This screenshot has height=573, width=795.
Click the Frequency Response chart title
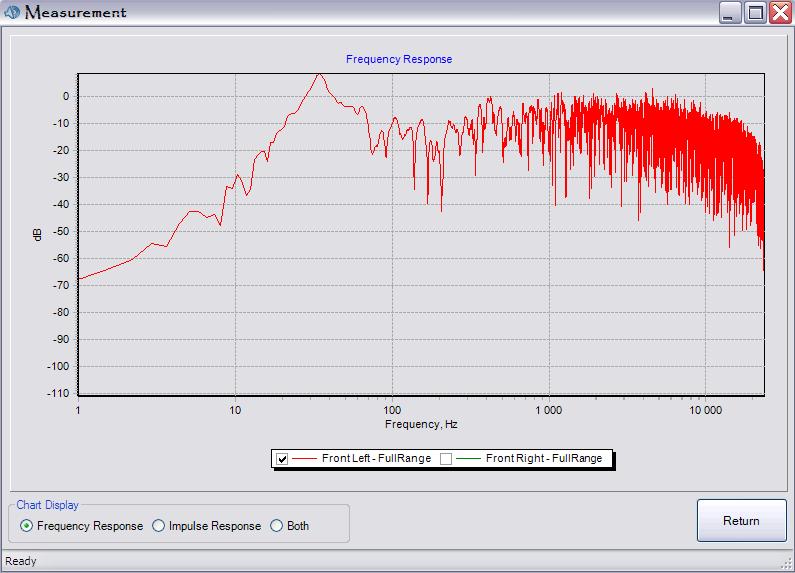pyautogui.click(x=399, y=59)
